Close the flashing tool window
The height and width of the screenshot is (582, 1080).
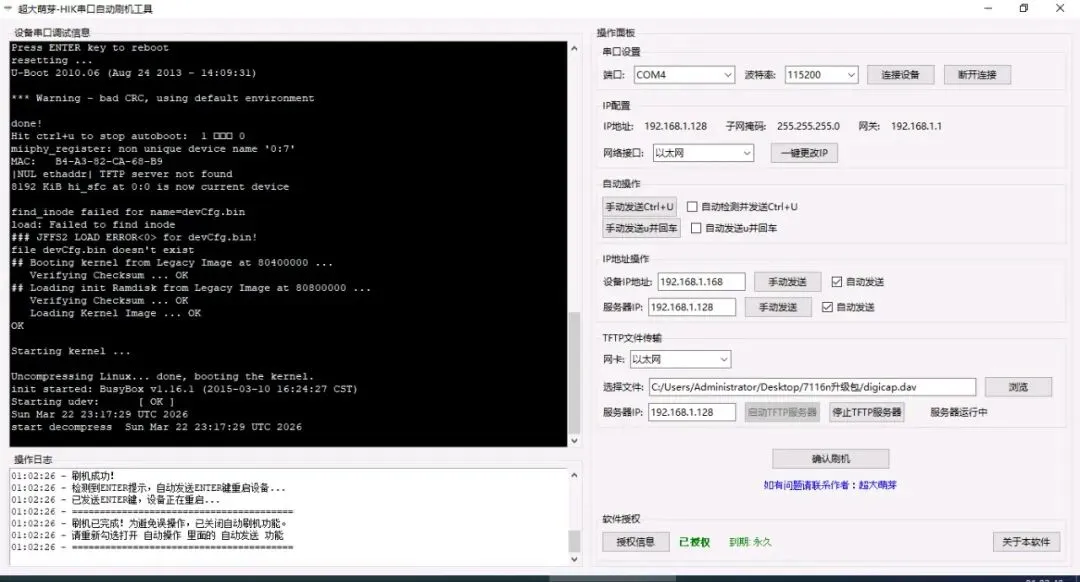(1060, 8)
